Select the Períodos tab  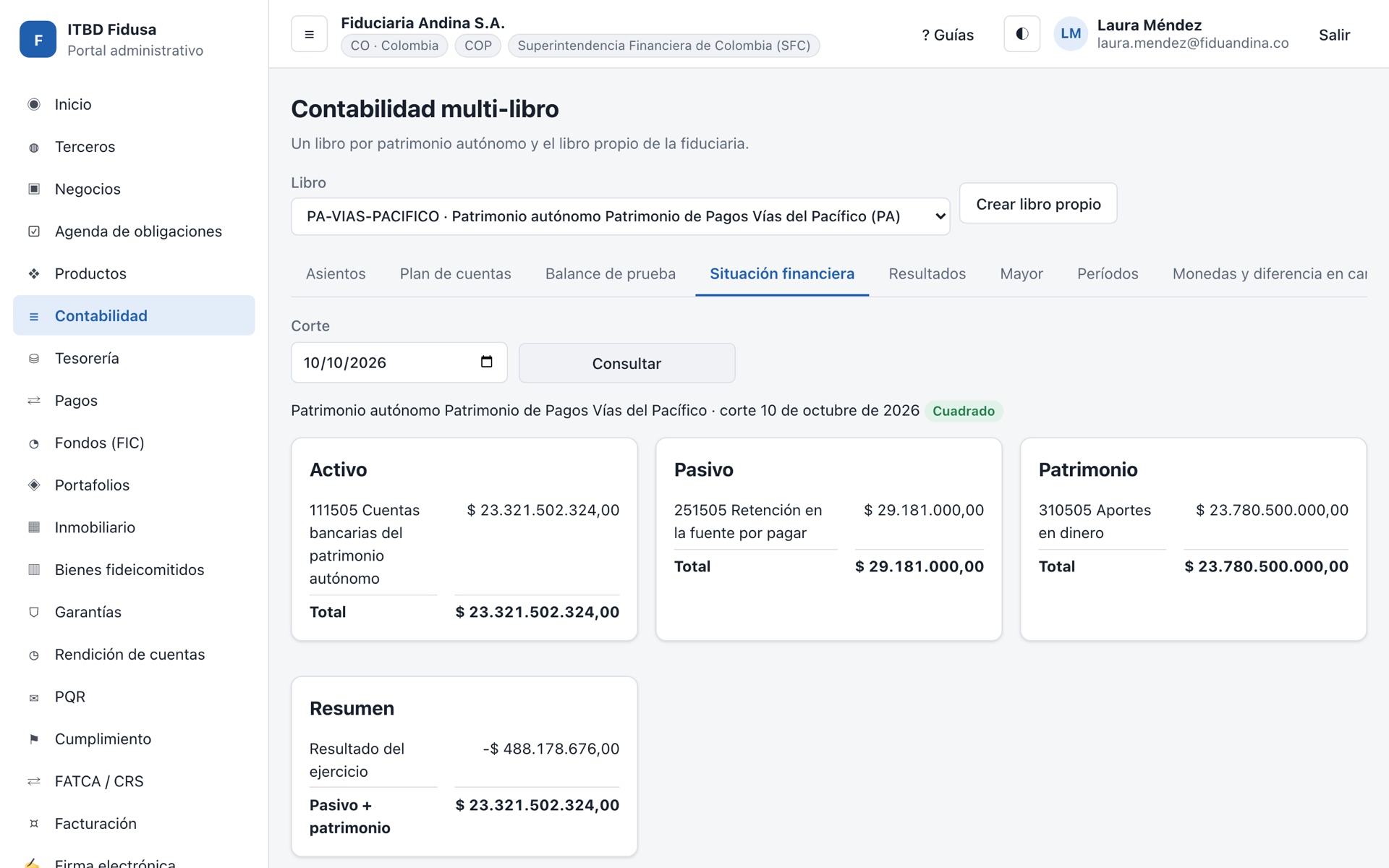[1107, 273]
